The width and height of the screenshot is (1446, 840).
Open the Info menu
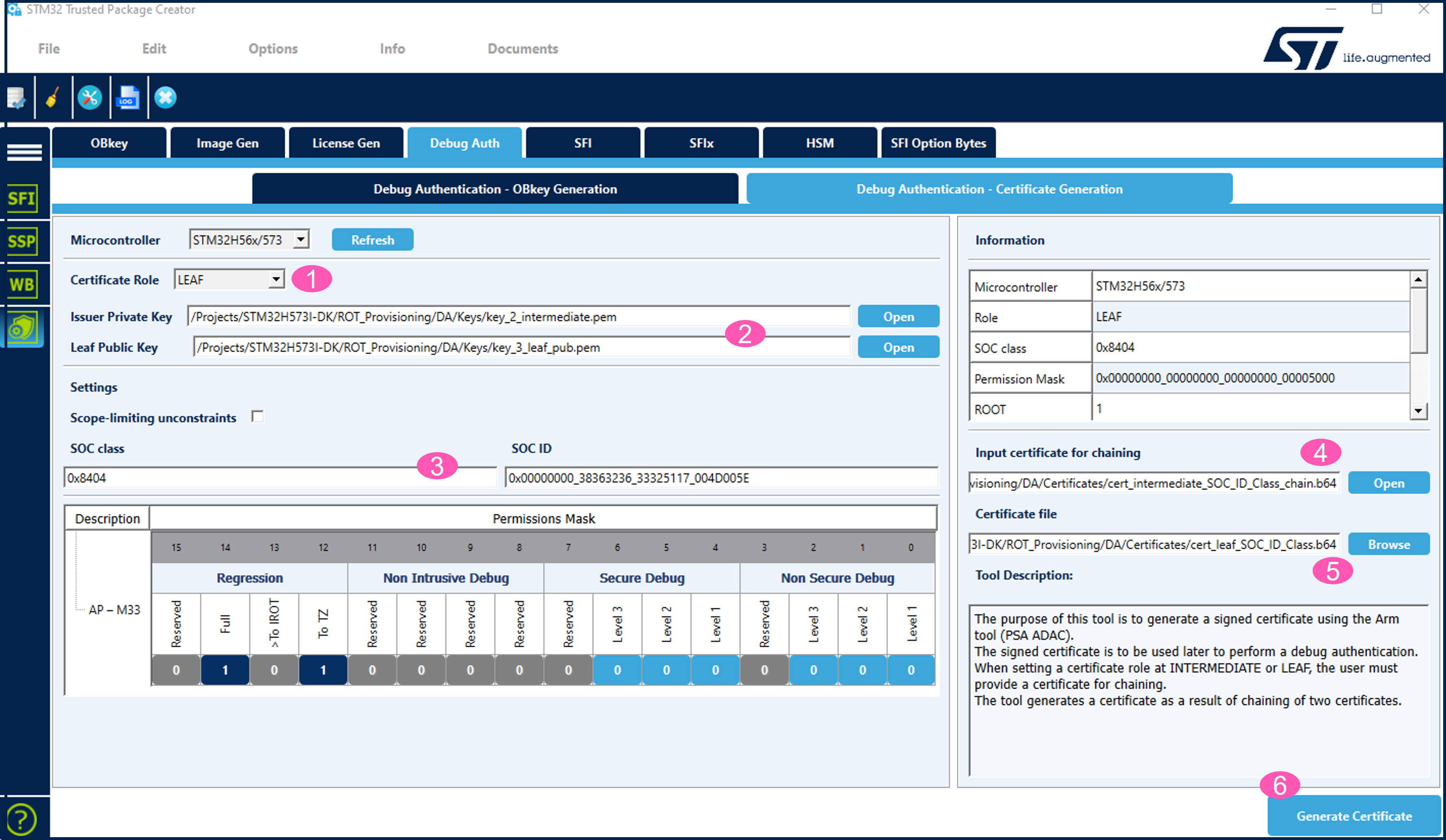pos(392,49)
